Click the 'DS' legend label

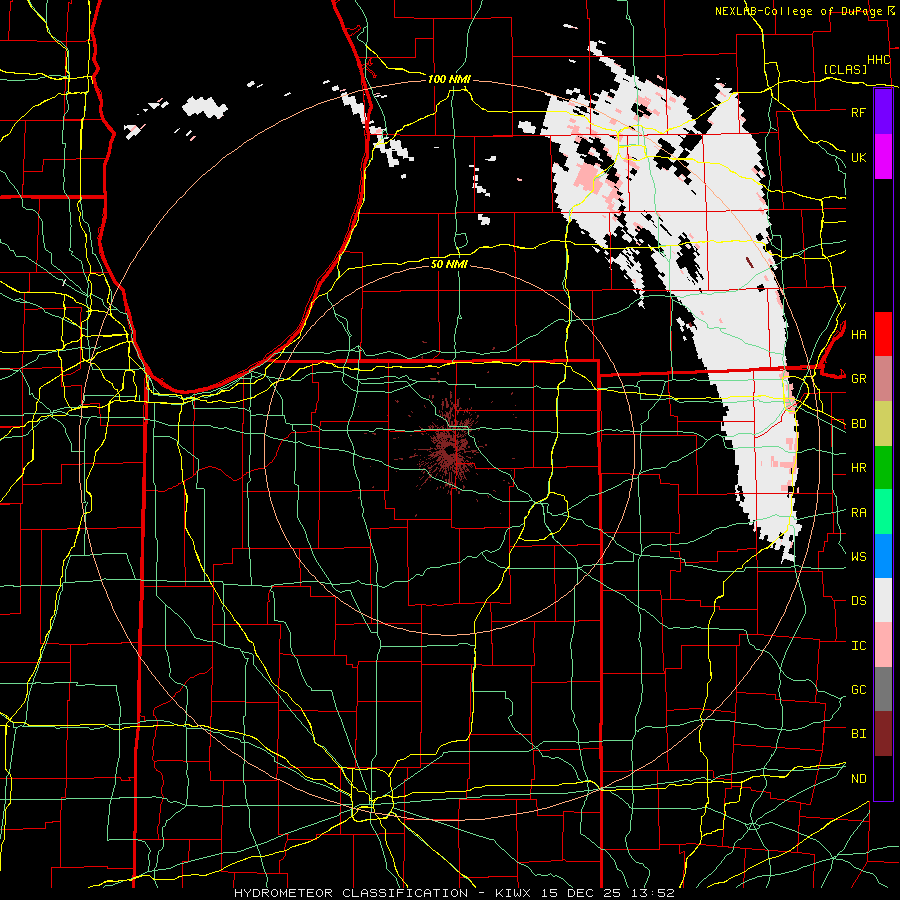[858, 601]
